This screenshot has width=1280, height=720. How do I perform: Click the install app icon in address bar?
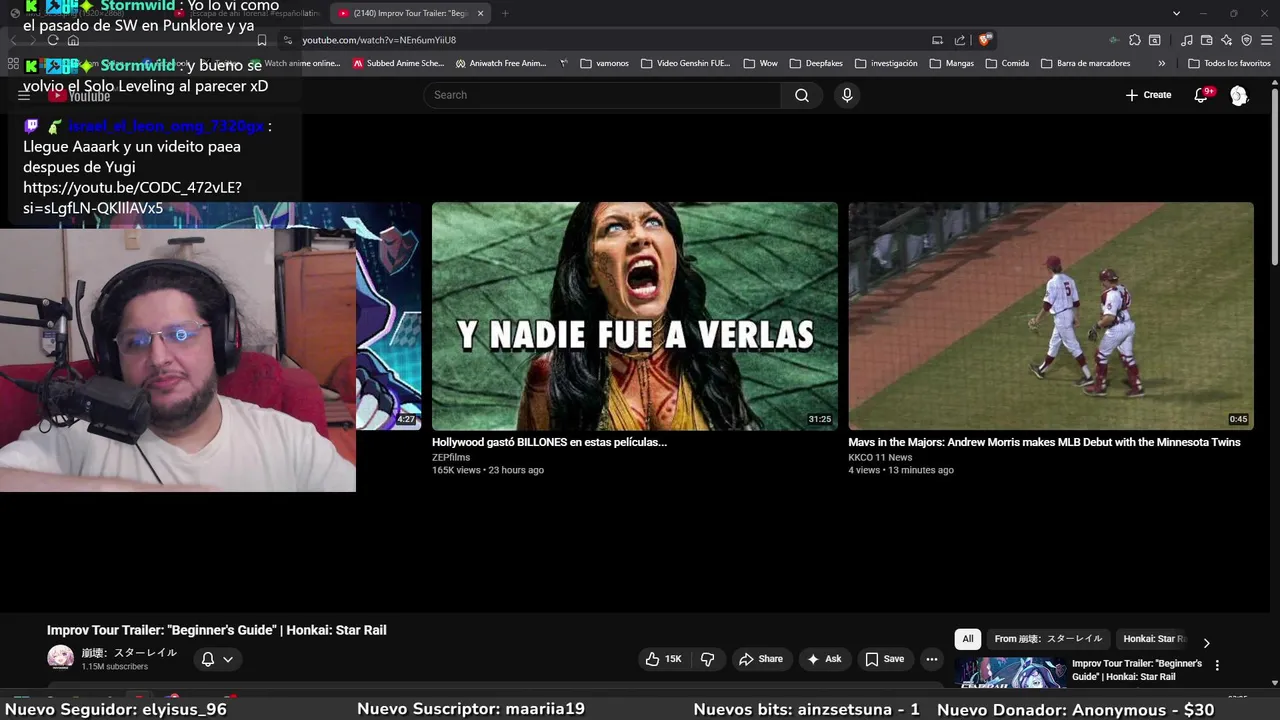(x=937, y=40)
